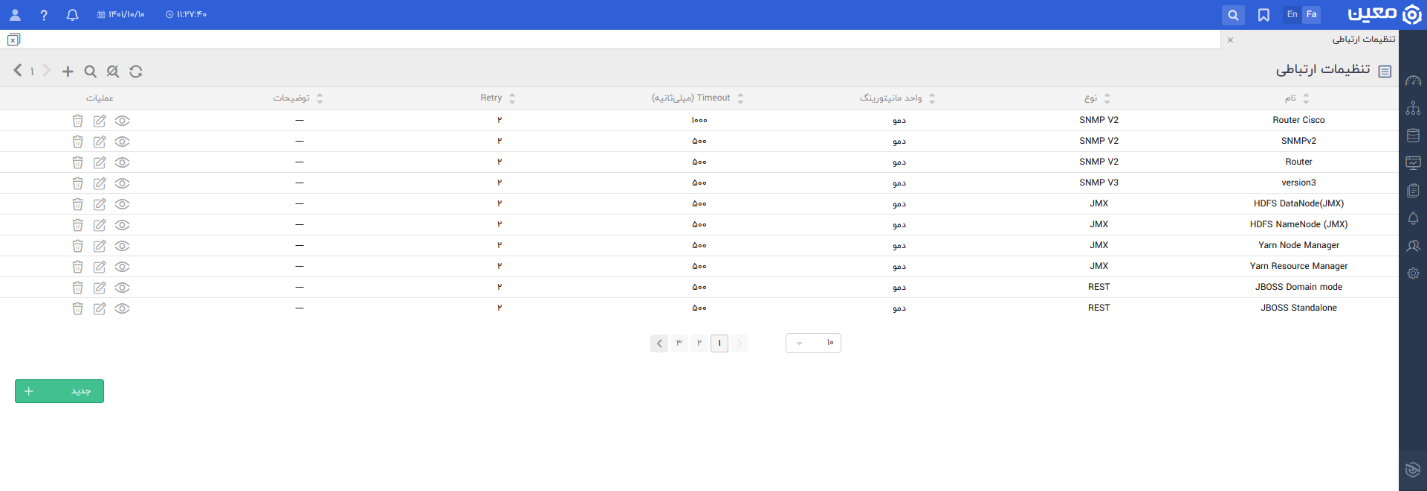Add new item with toolbar plus

(68, 71)
